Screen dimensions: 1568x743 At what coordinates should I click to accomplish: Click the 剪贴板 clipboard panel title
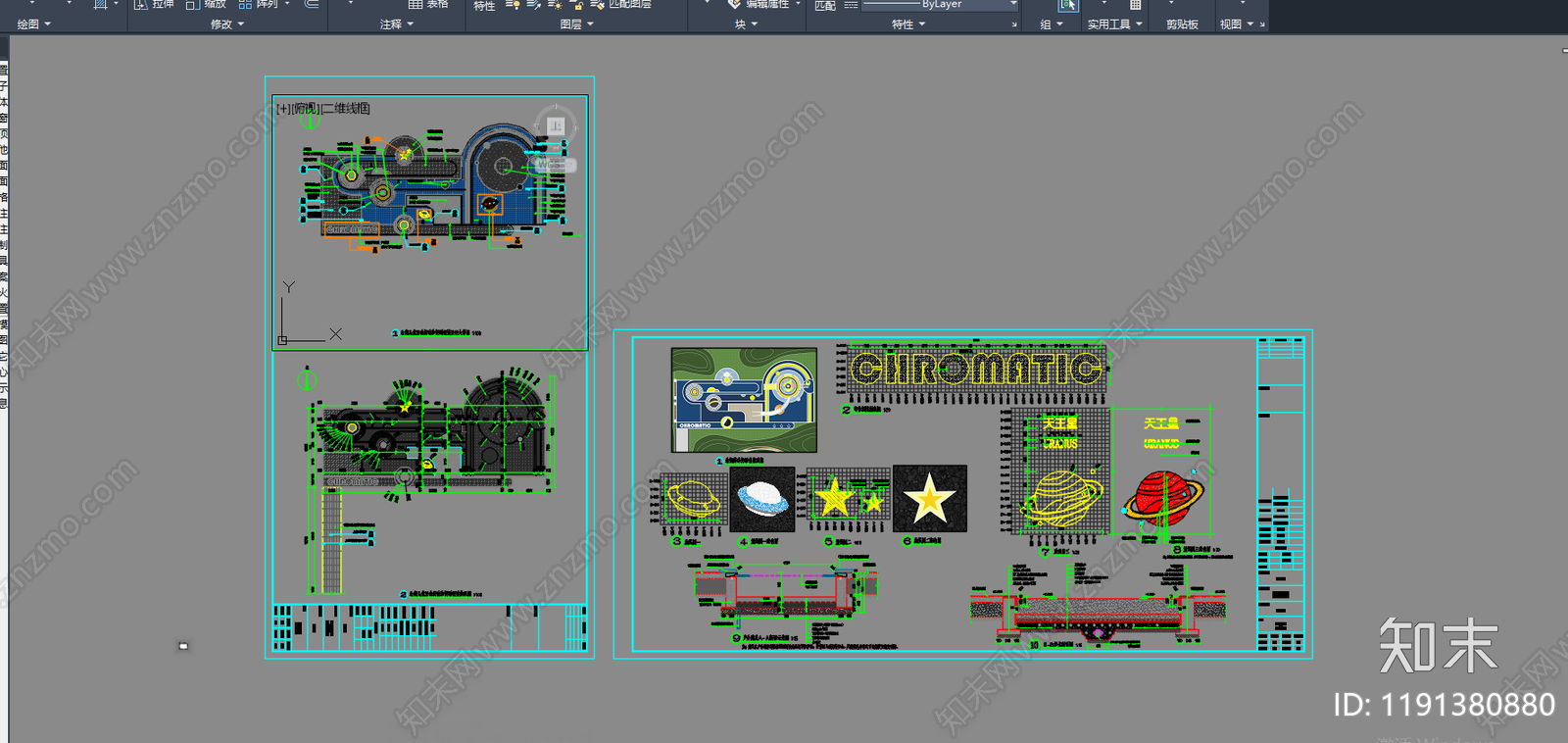pos(1182,24)
